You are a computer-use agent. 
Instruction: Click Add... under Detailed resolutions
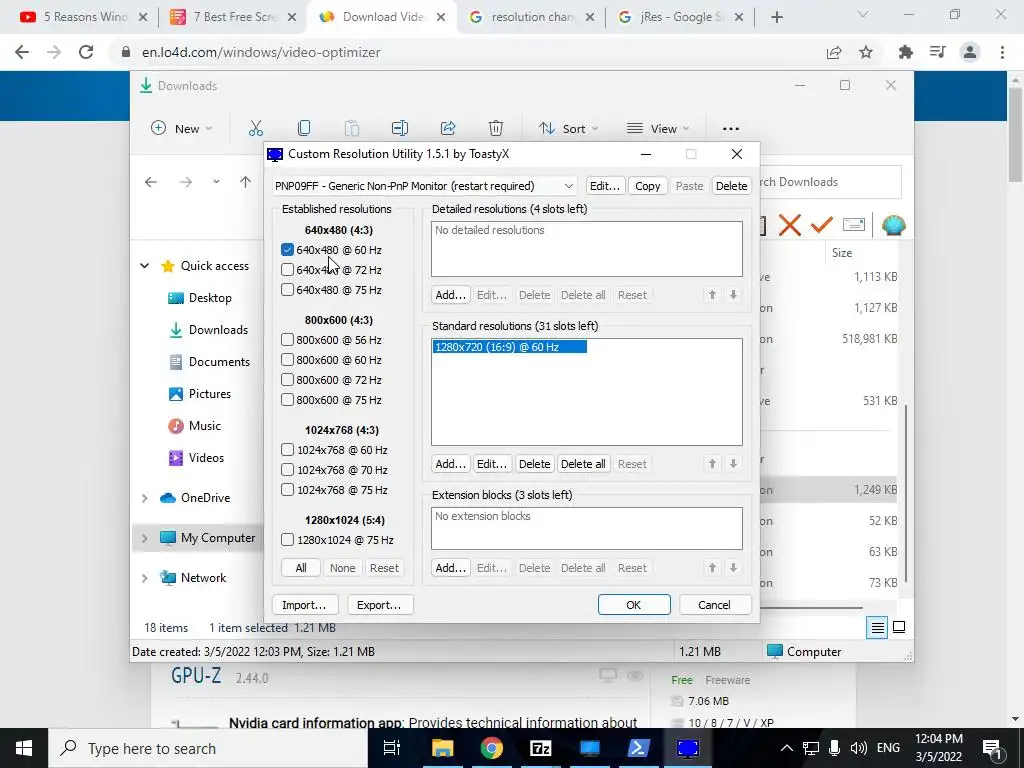click(x=451, y=295)
